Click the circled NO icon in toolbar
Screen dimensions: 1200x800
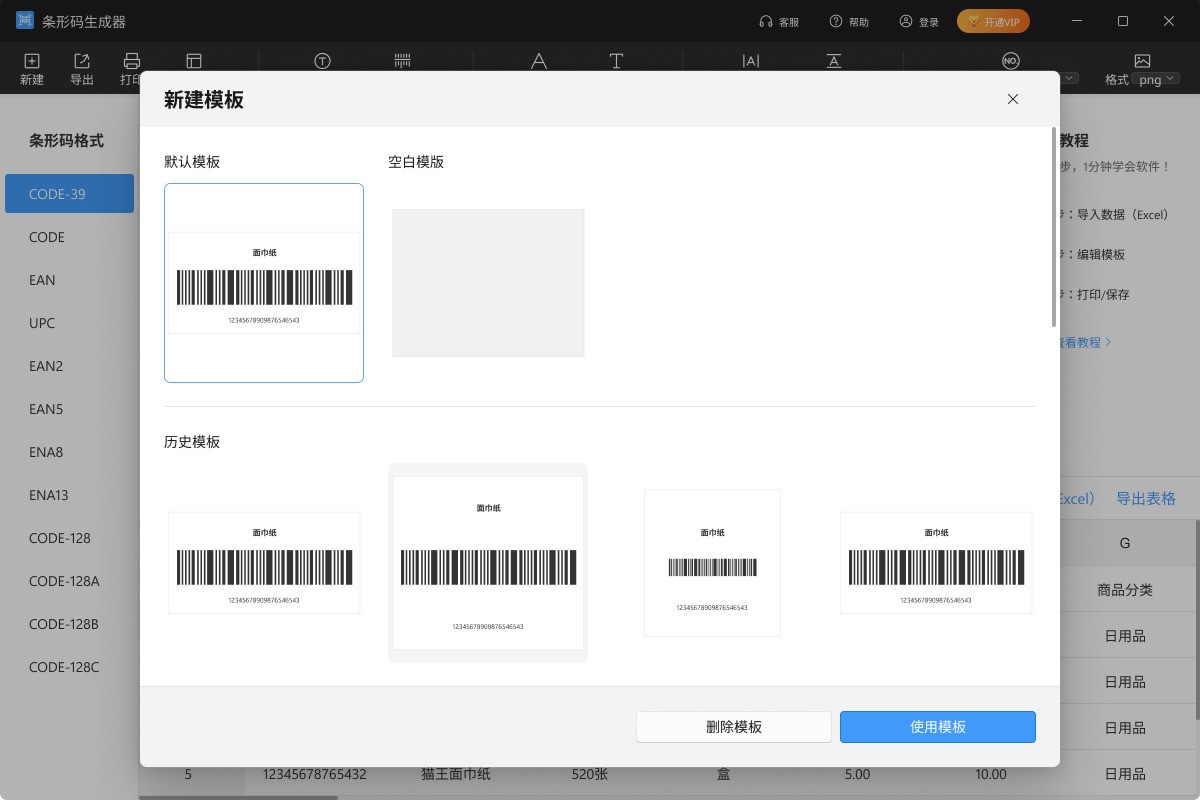point(1010,61)
